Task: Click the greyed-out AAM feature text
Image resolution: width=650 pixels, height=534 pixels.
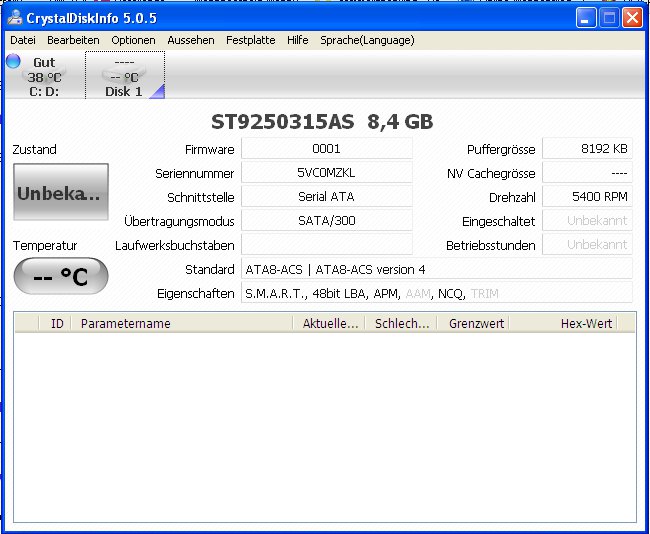Action: click(x=418, y=294)
